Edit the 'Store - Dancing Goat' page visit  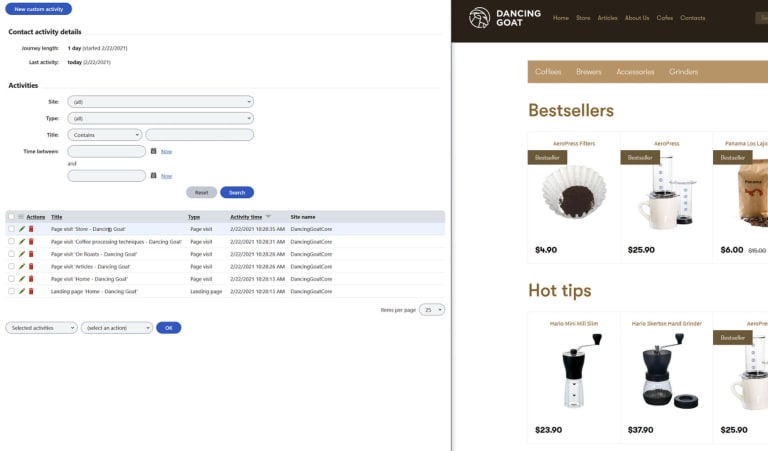click(22, 229)
